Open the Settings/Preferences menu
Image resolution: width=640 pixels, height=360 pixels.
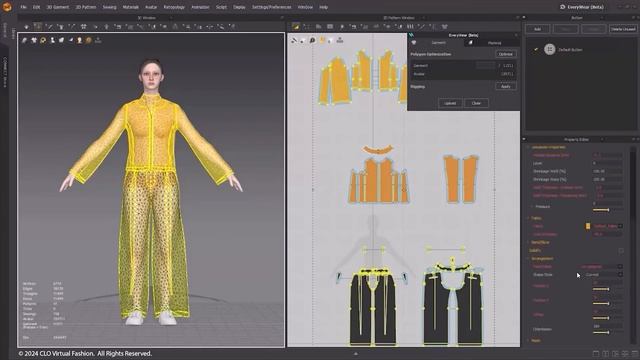271,7
